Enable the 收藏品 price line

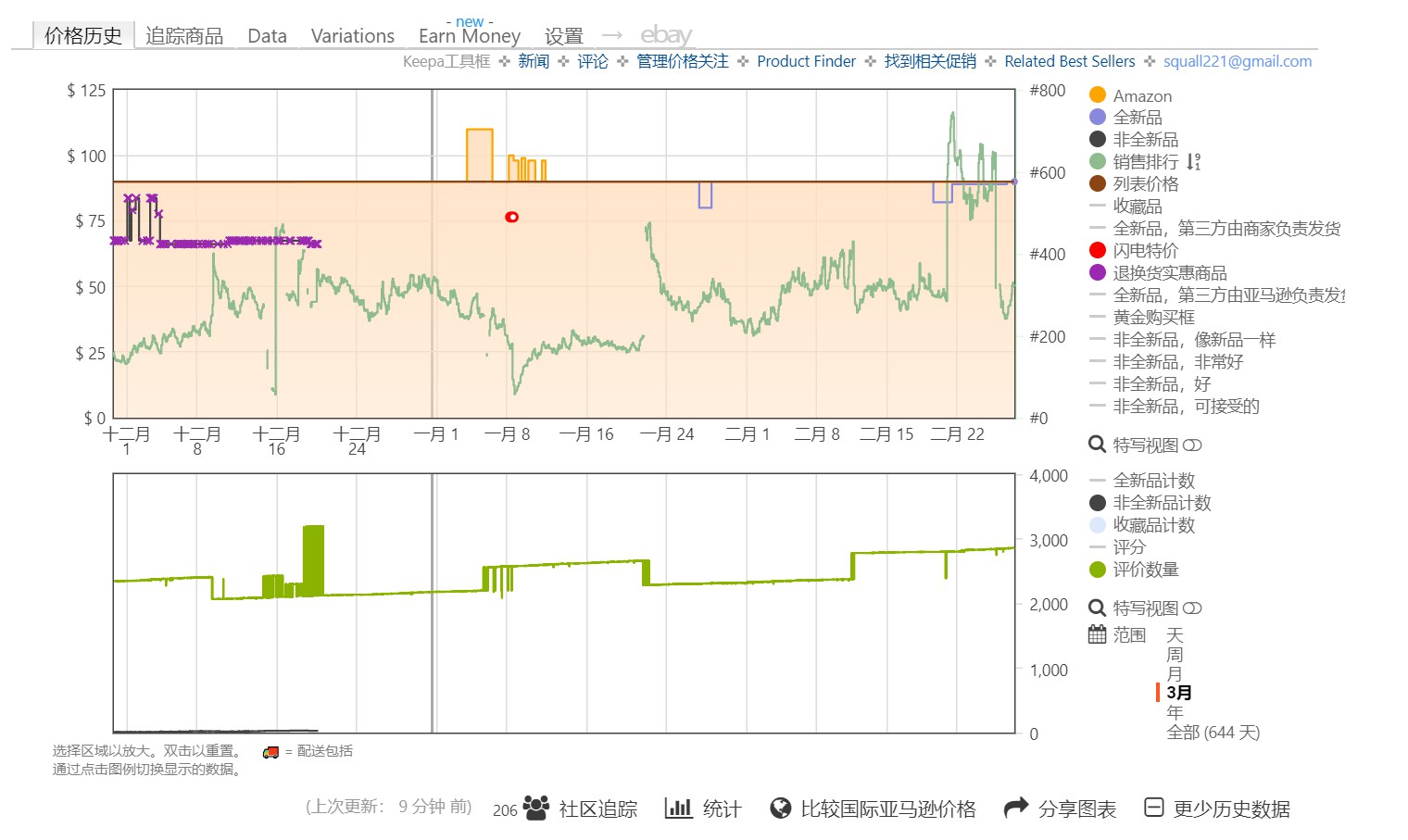tap(1098, 207)
